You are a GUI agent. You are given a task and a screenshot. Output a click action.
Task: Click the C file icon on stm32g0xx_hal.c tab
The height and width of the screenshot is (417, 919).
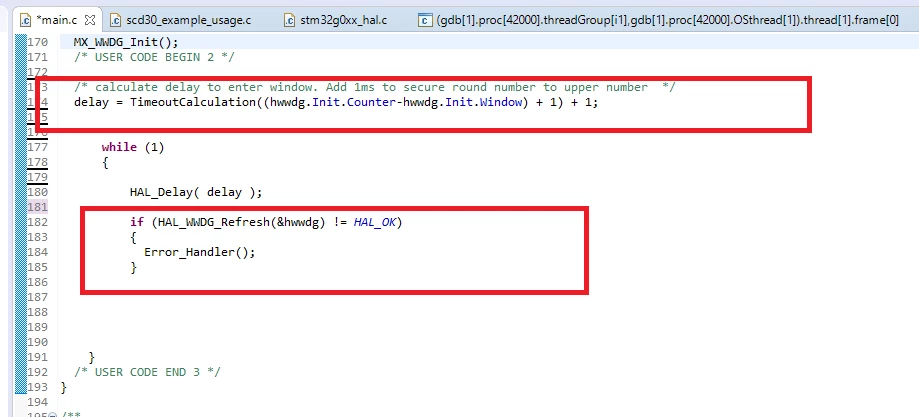coord(290,21)
